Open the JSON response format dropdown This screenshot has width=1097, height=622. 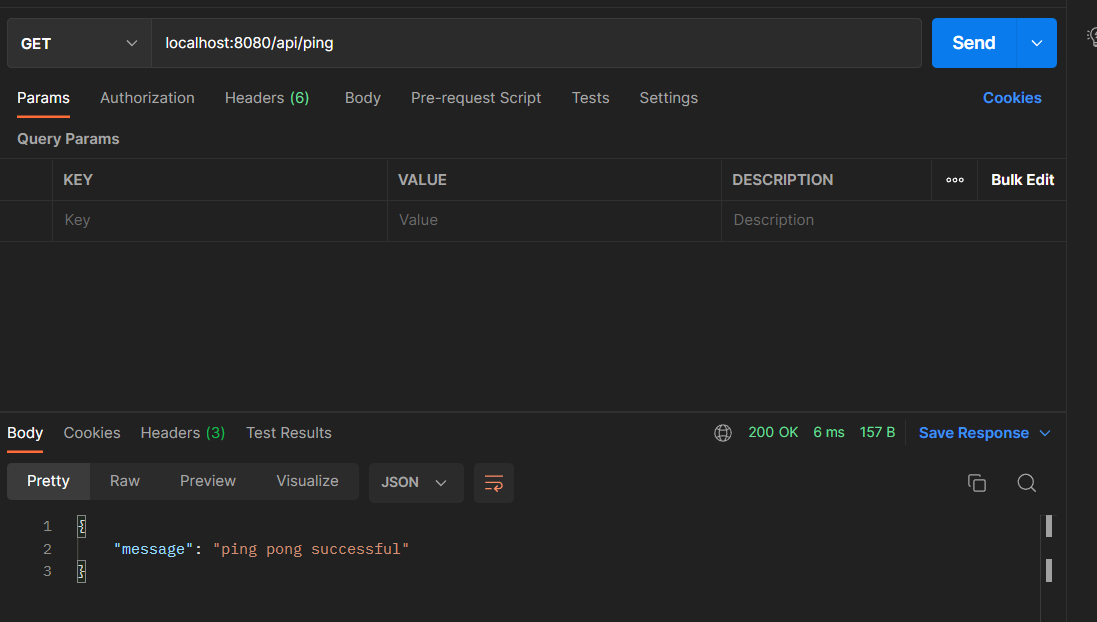pyautogui.click(x=415, y=482)
